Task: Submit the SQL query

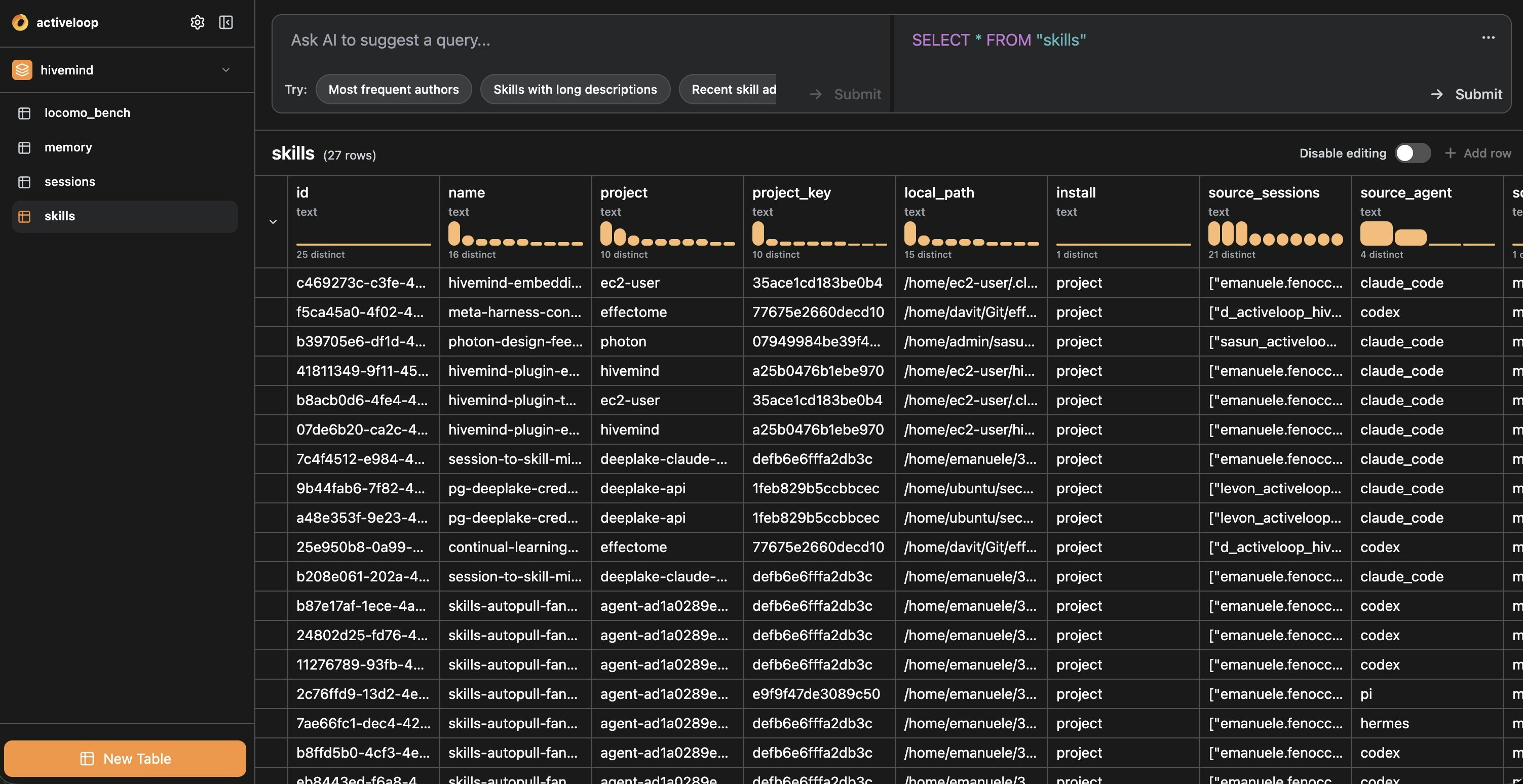Action: click(1466, 94)
